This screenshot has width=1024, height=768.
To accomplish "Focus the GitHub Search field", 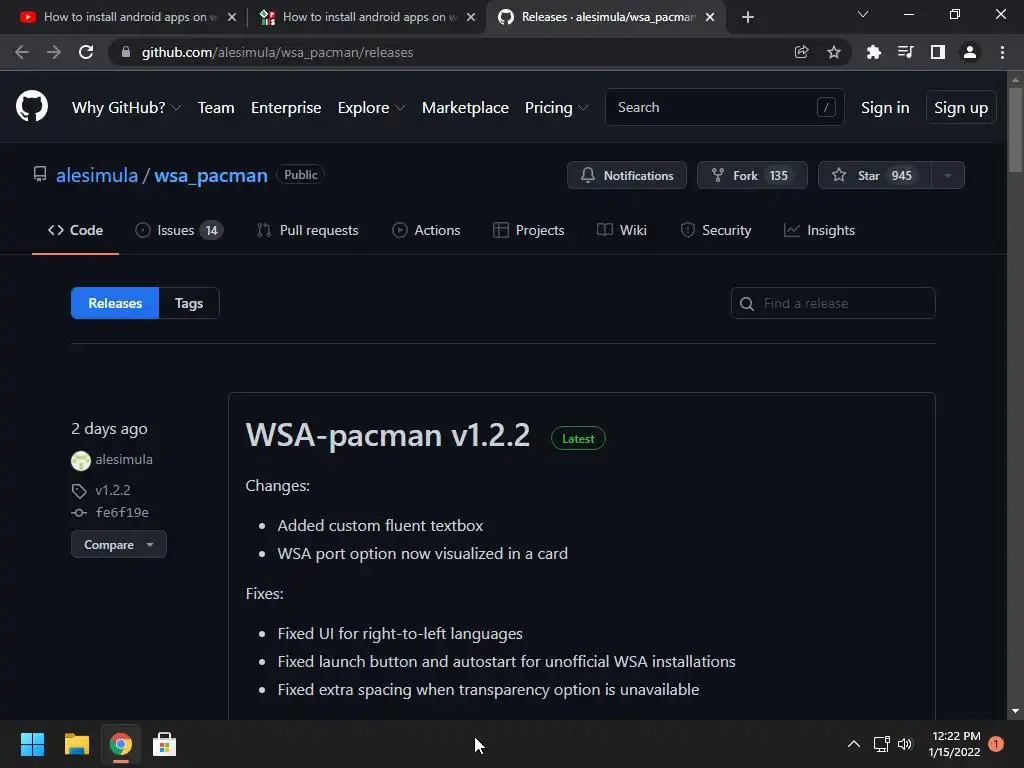I will pyautogui.click(x=725, y=107).
